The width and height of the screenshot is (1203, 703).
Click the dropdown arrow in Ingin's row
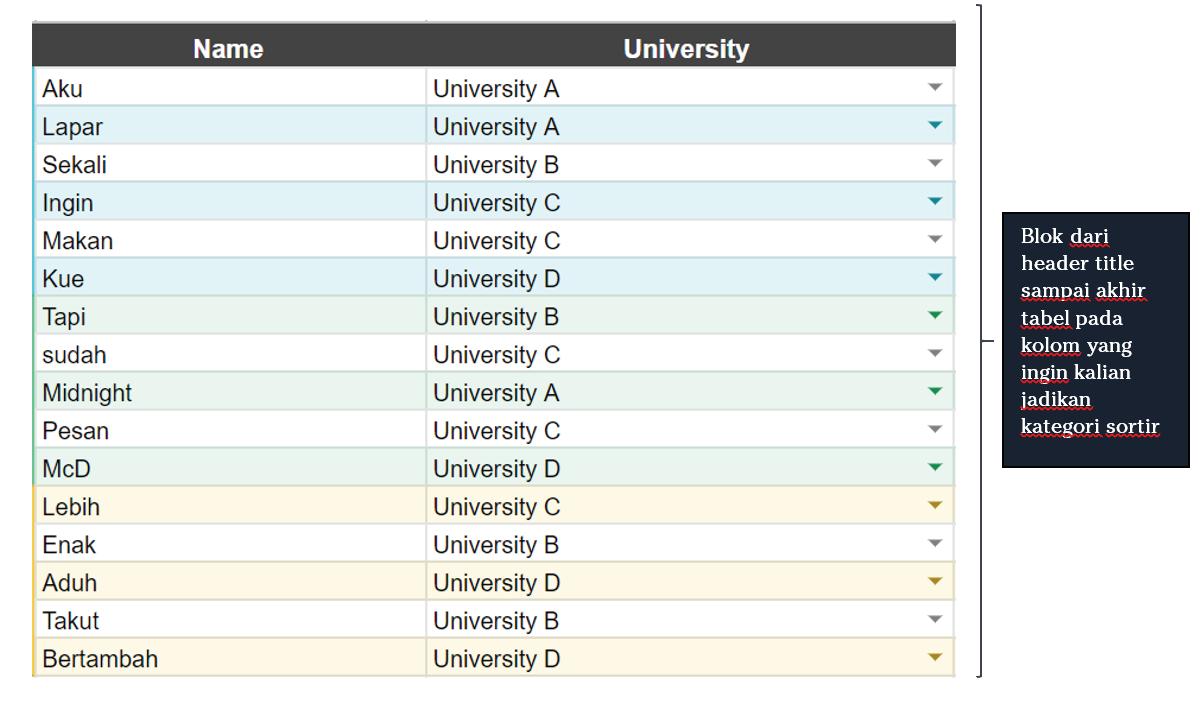tap(935, 202)
